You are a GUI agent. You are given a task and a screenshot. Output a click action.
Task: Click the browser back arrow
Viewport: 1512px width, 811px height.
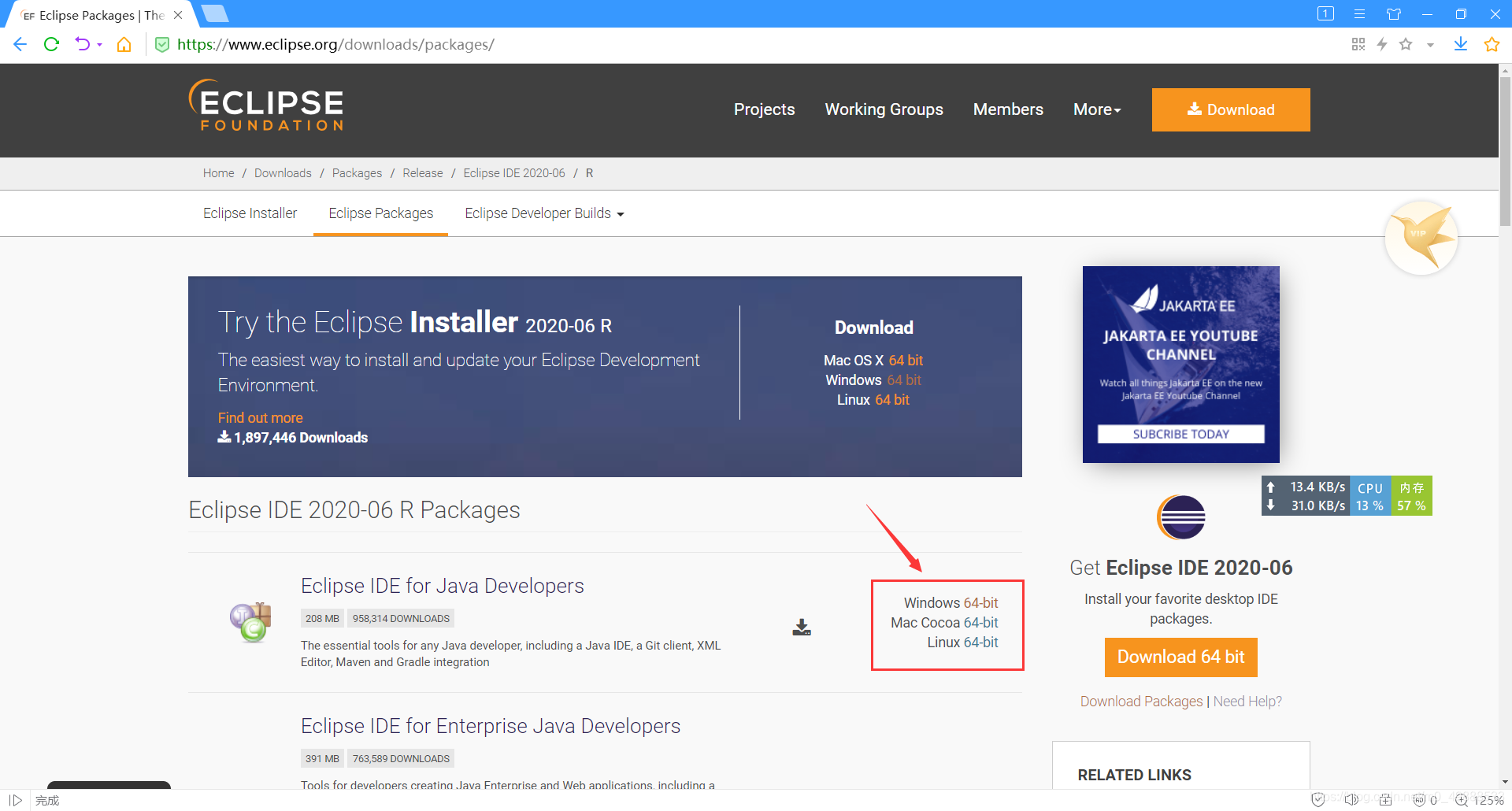coord(20,44)
